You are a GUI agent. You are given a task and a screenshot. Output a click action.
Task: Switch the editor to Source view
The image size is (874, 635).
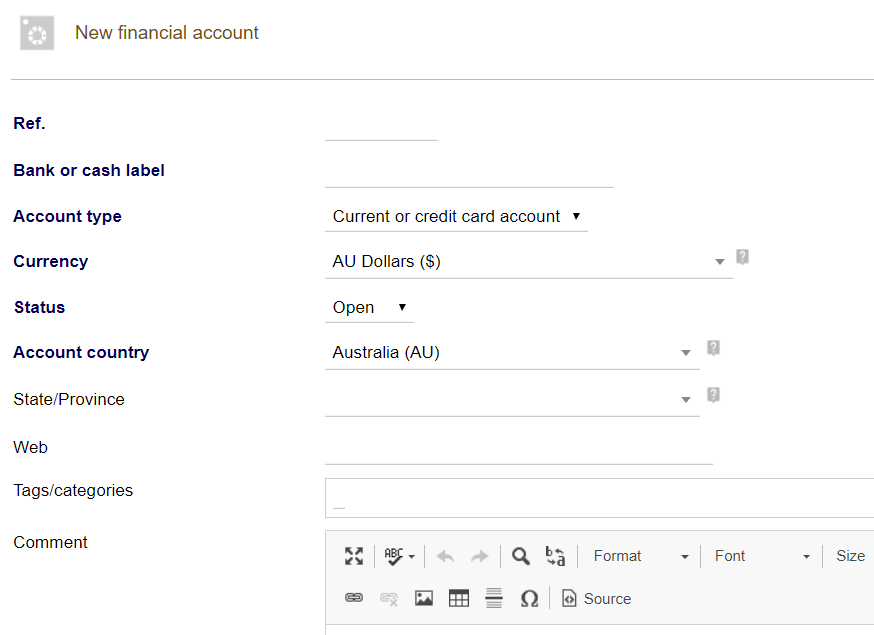(x=596, y=598)
